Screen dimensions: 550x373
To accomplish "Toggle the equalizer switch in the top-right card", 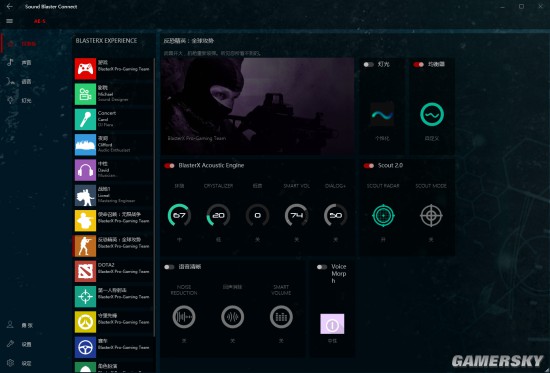I will pyautogui.click(x=418, y=65).
